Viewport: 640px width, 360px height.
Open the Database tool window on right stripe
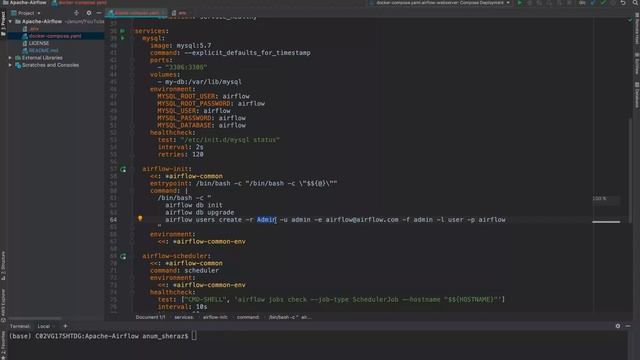coord(636,95)
